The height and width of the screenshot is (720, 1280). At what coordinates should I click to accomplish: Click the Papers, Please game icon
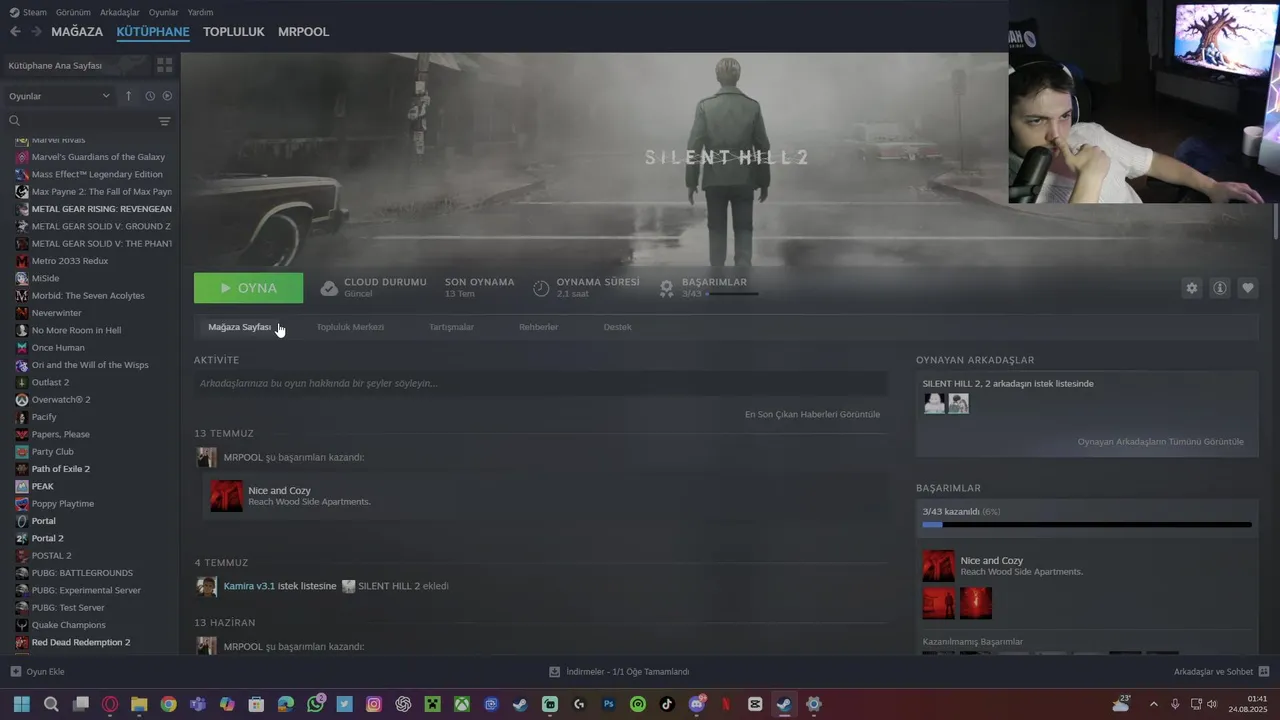(x=22, y=434)
